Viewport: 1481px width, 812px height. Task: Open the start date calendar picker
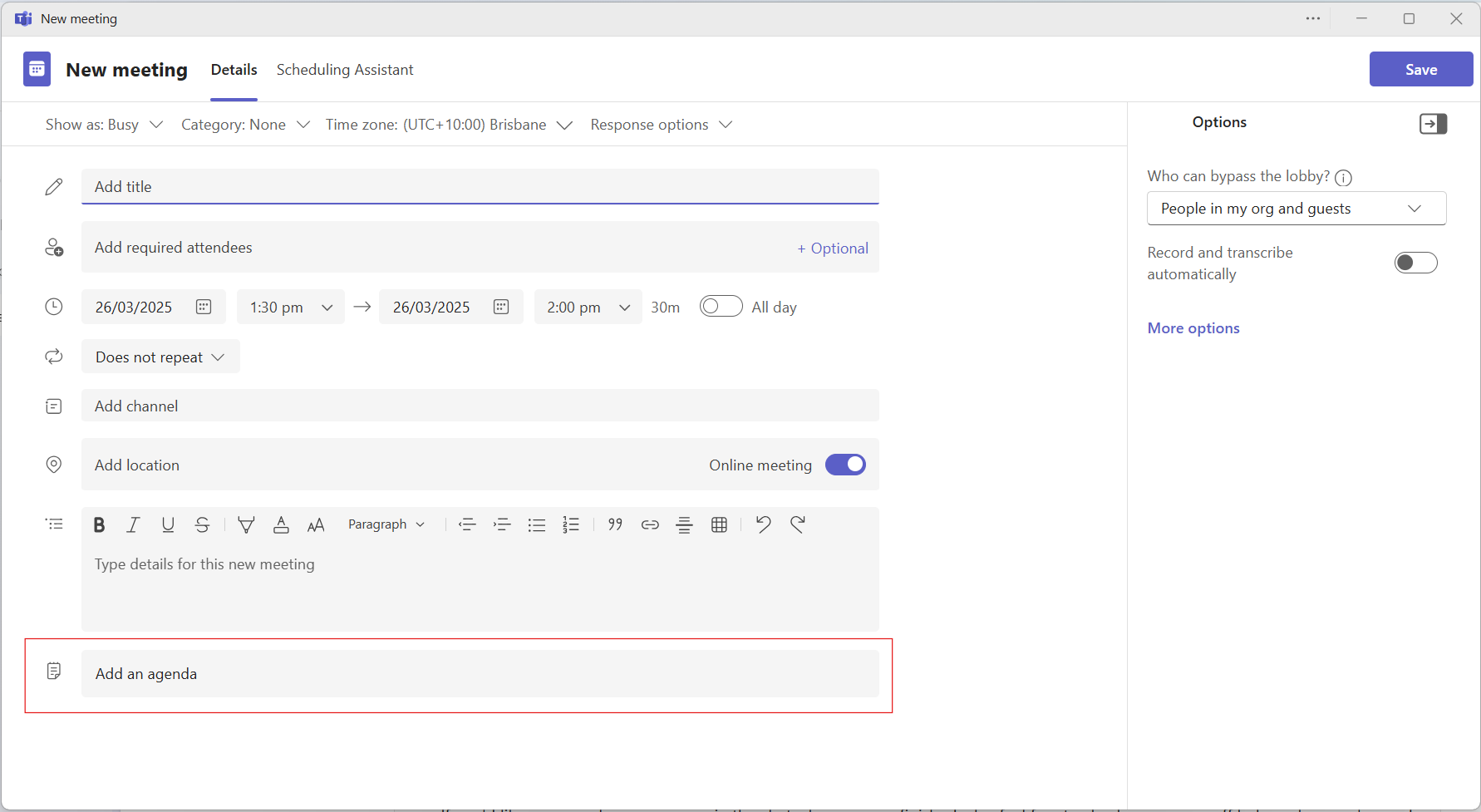pyautogui.click(x=203, y=307)
